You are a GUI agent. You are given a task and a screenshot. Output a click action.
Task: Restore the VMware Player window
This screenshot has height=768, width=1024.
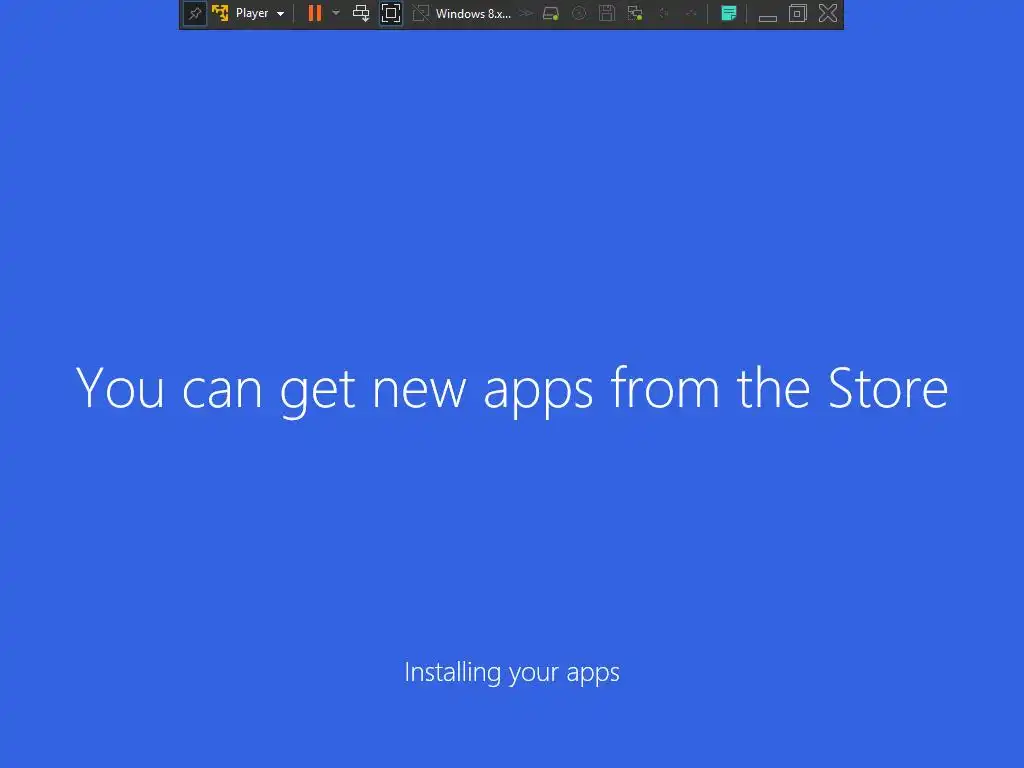[797, 14]
